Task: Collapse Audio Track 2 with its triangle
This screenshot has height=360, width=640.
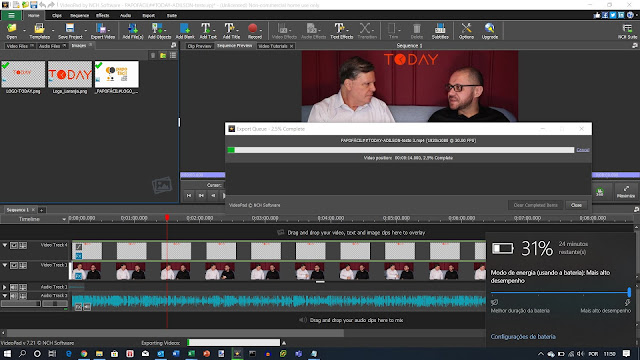Action: [5, 296]
